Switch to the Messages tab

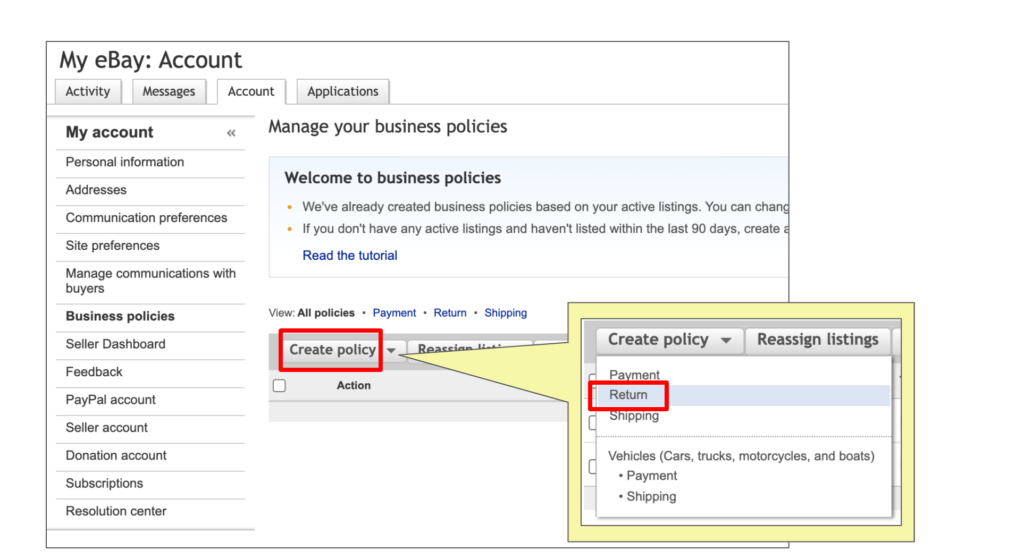coord(168,91)
